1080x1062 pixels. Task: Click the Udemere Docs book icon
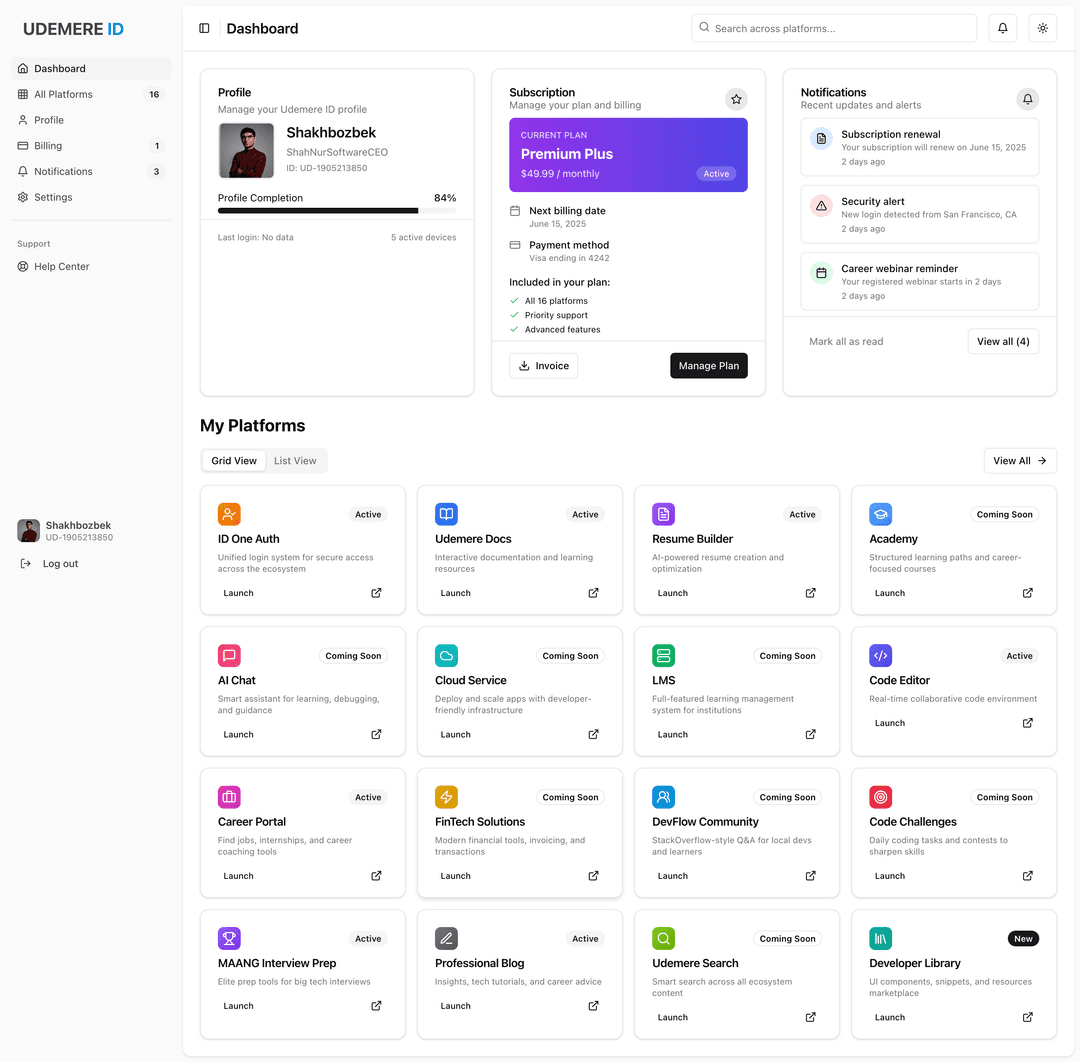[x=446, y=513]
